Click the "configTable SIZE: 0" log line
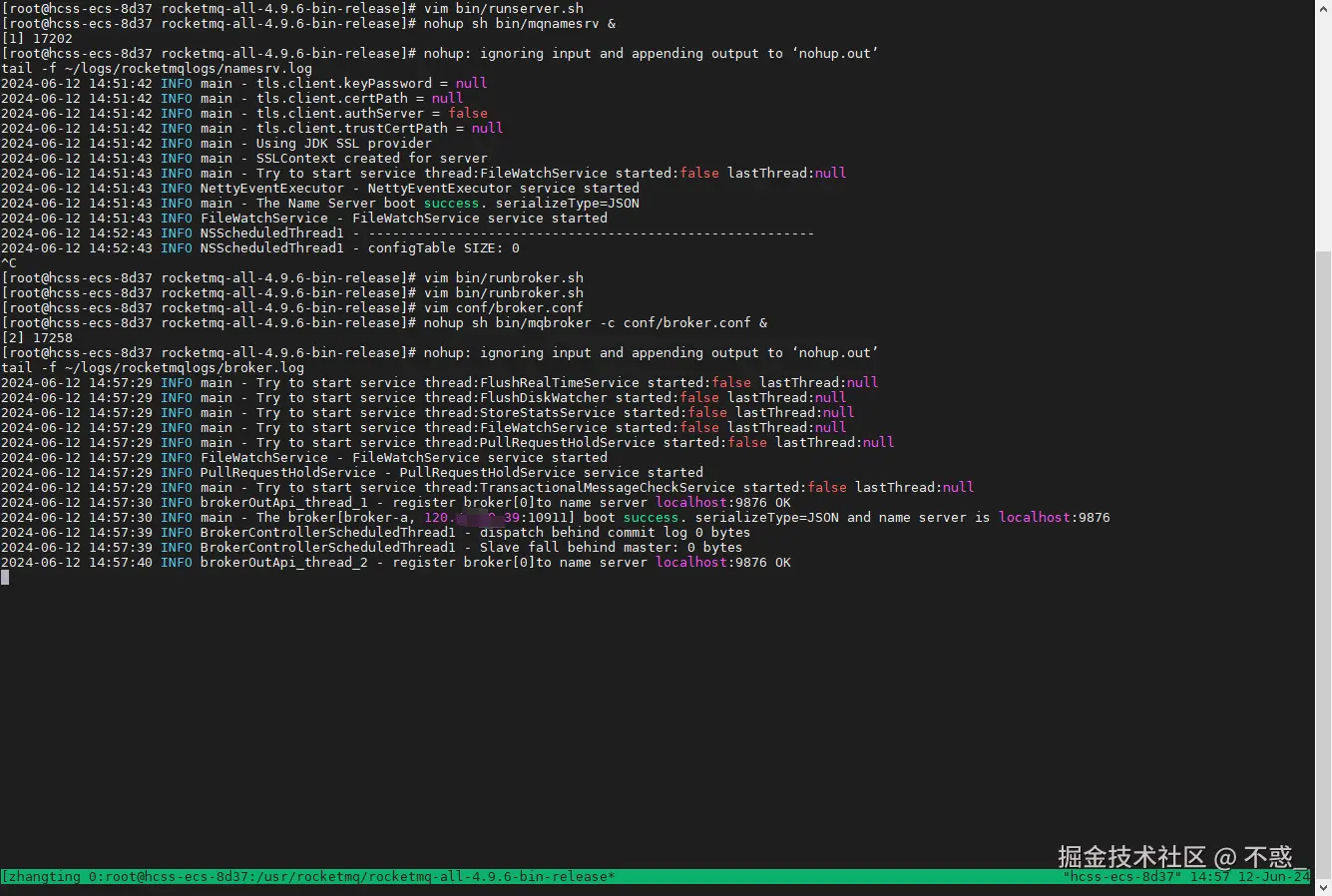 point(260,247)
